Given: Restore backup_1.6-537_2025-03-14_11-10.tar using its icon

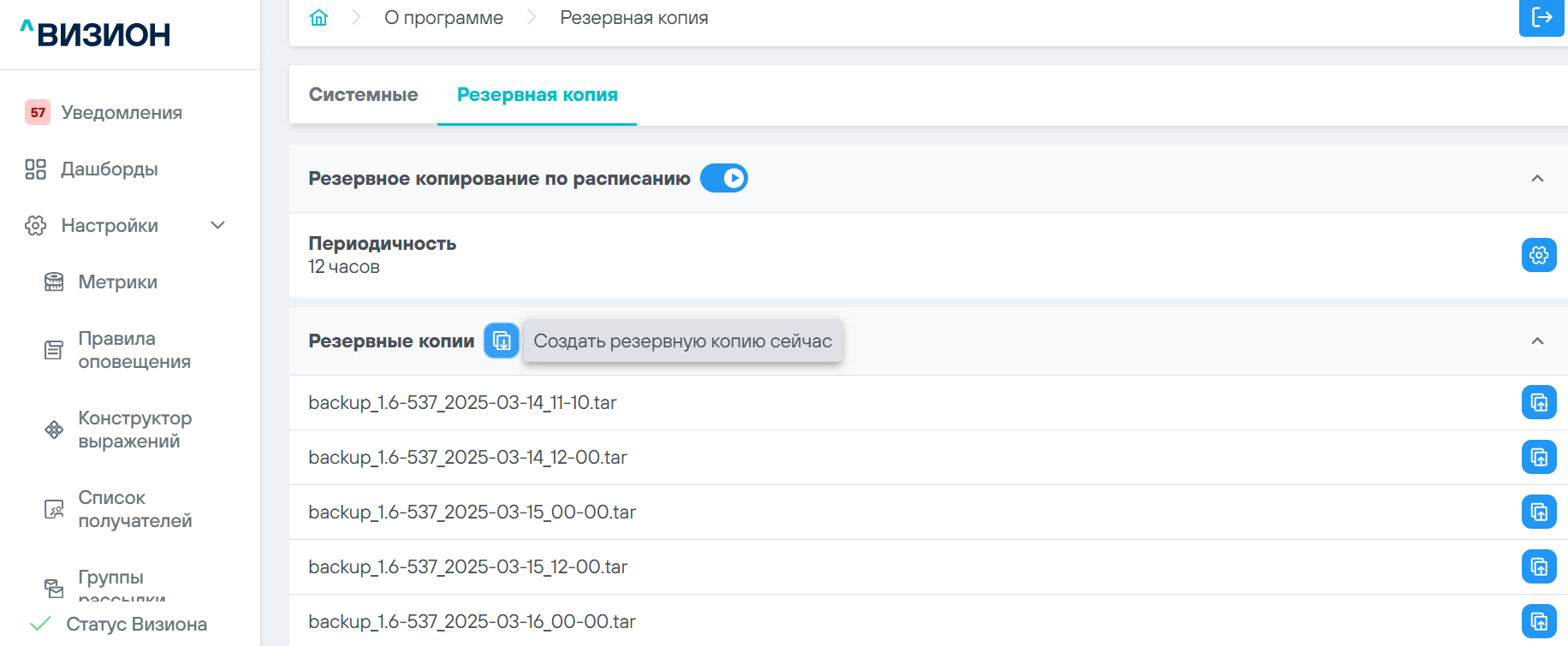Looking at the screenshot, I should tap(1538, 402).
